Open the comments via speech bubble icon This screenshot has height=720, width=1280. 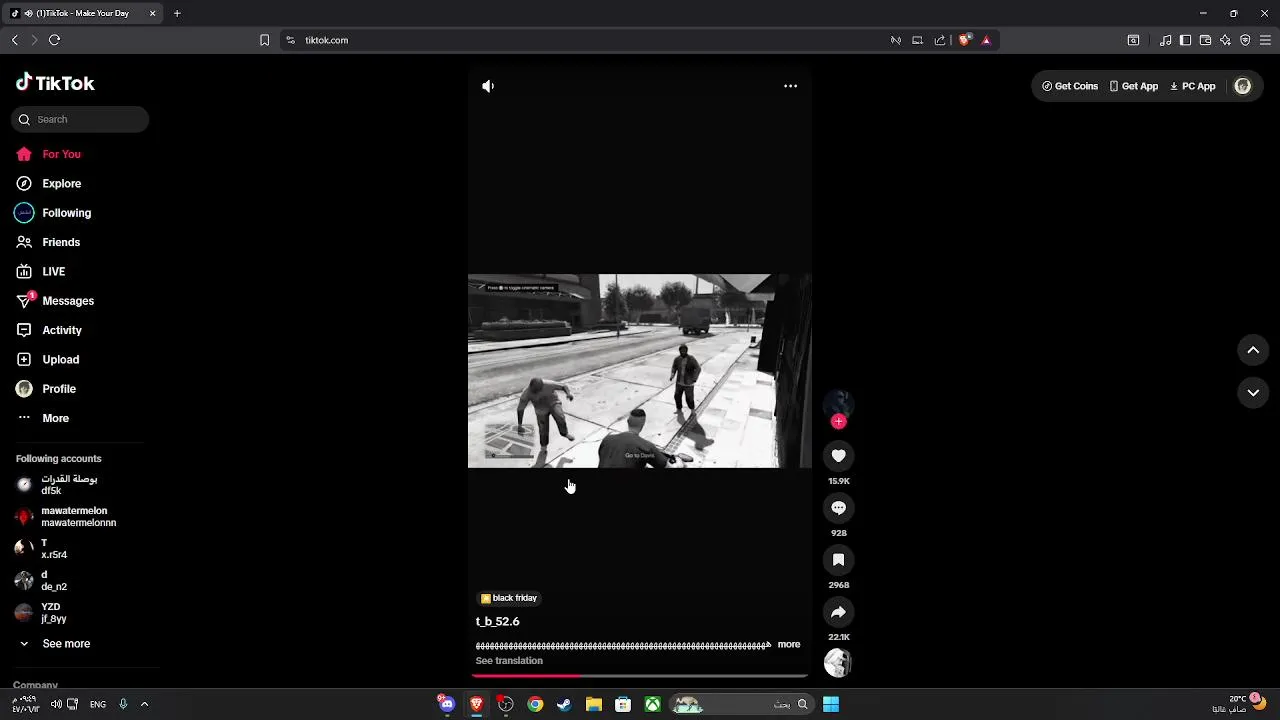coord(838,508)
